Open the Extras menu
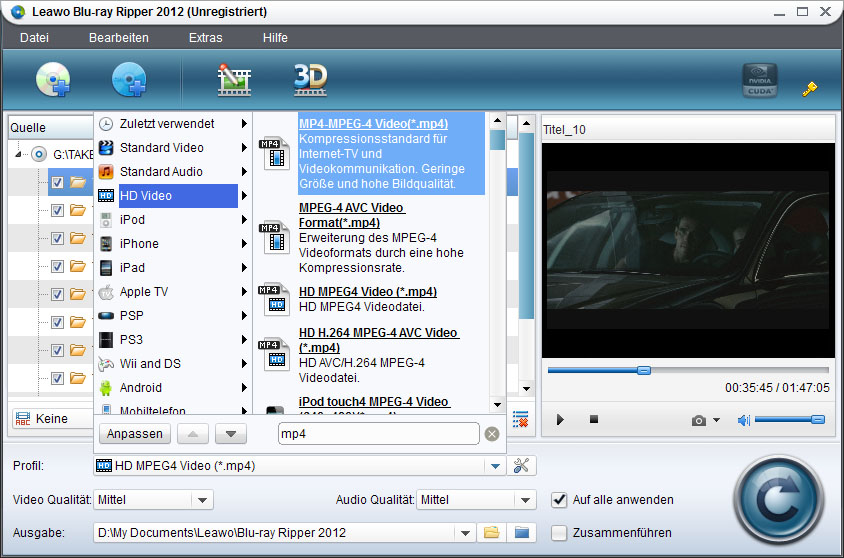Screen dimensions: 844x558 coord(205,38)
